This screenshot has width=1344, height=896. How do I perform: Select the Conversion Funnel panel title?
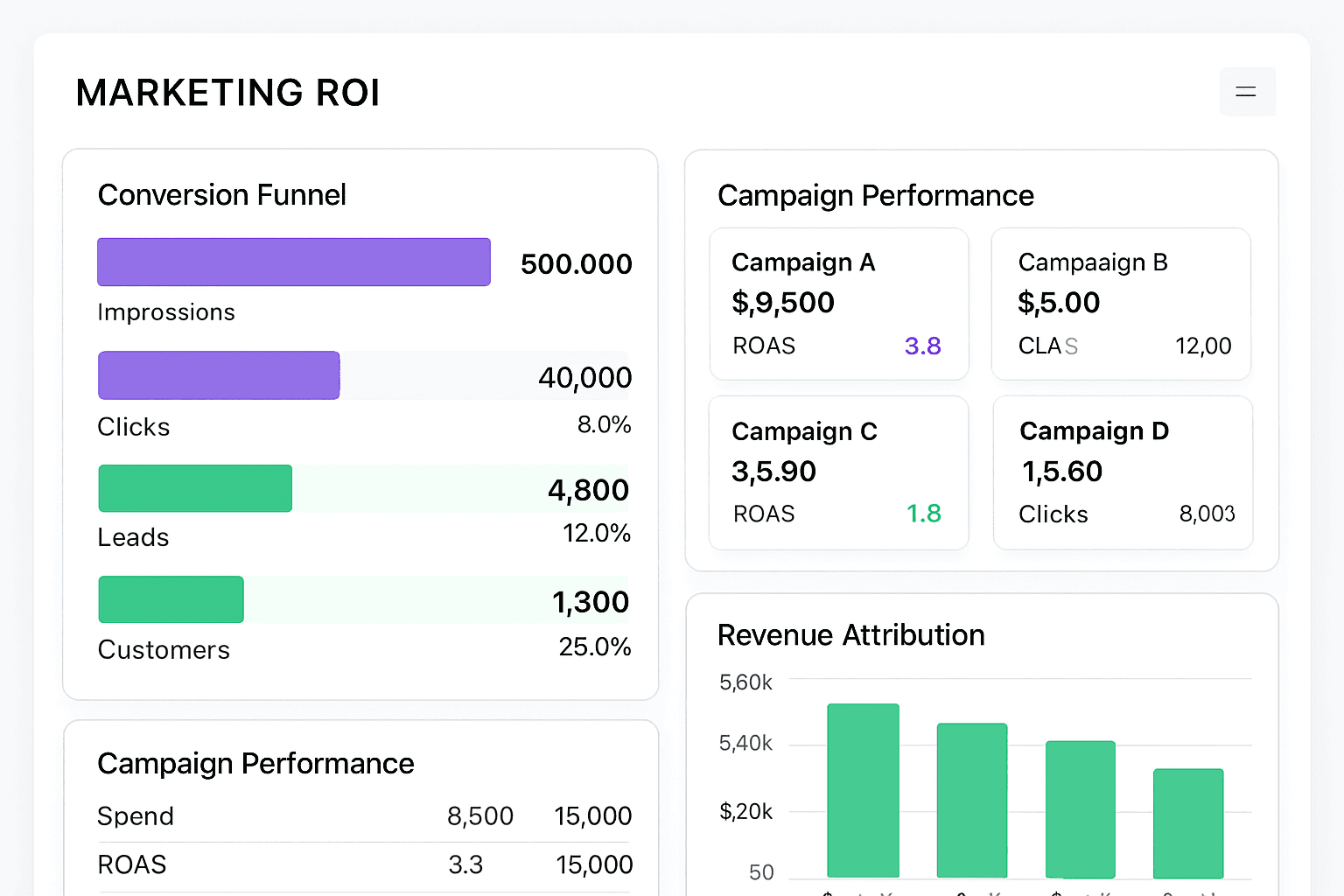(221, 194)
